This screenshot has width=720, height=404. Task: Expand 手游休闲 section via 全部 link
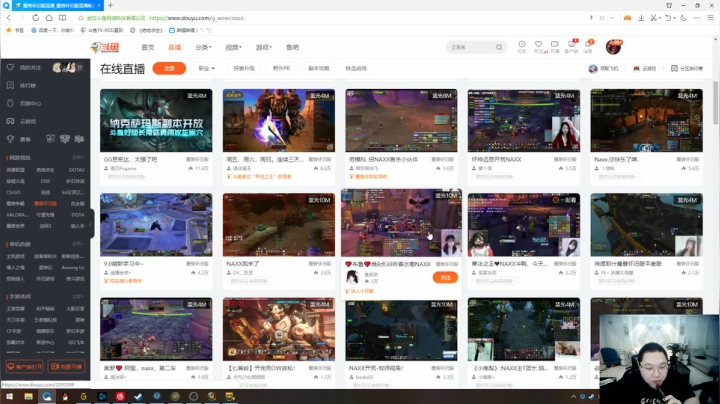(x=78, y=297)
